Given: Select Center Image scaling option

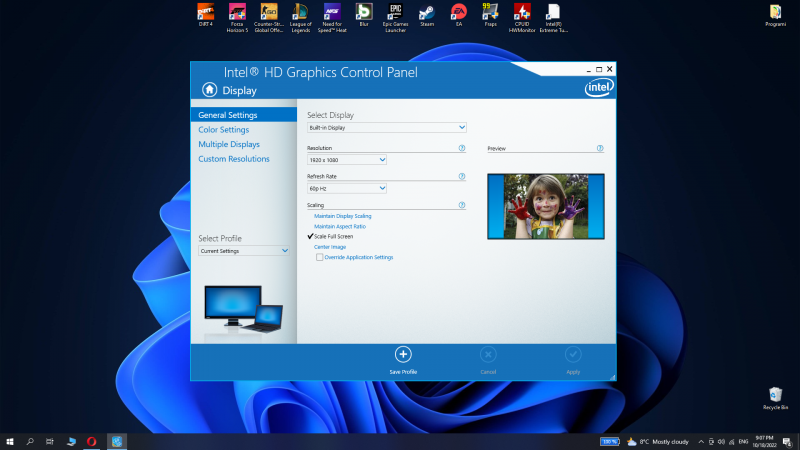Looking at the screenshot, I should coord(330,247).
